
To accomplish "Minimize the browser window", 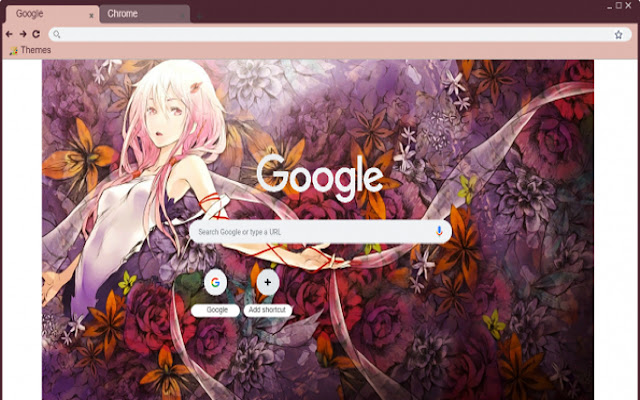I will coord(609,6).
